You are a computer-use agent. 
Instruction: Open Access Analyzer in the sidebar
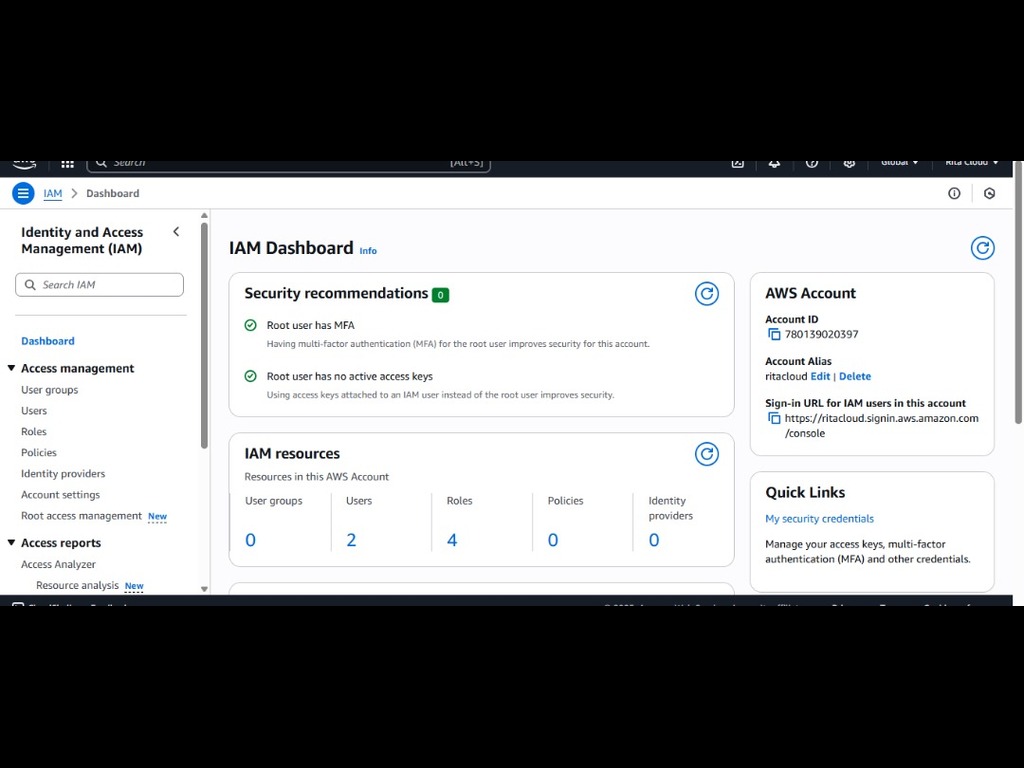tap(58, 564)
